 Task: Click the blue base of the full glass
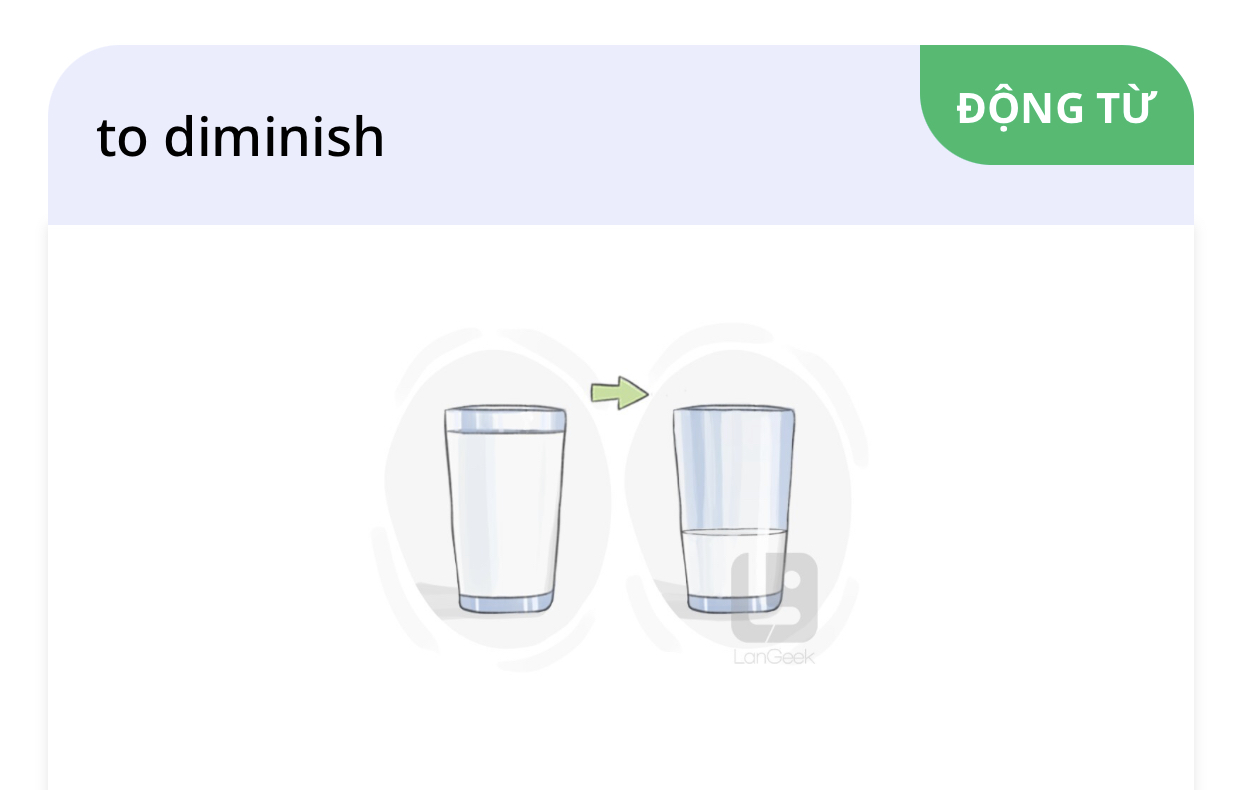click(x=504, y=602)
